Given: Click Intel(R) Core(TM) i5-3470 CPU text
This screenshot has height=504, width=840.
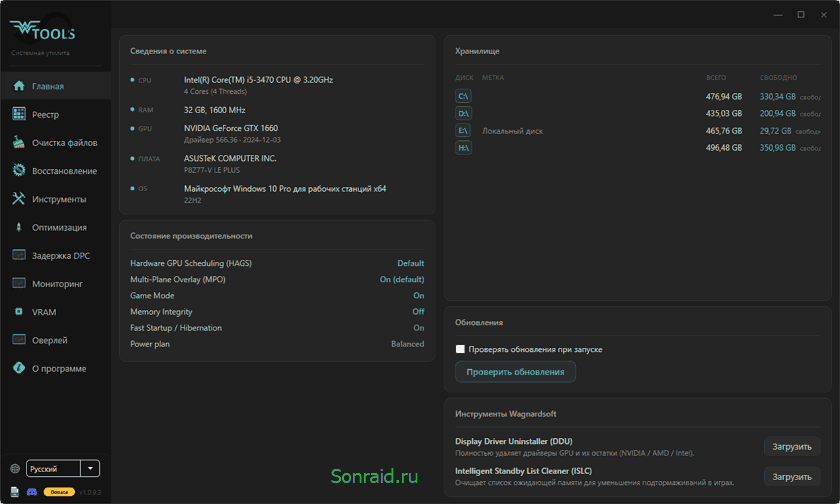Looking at the screenshot, I should (x=258, y=80).
